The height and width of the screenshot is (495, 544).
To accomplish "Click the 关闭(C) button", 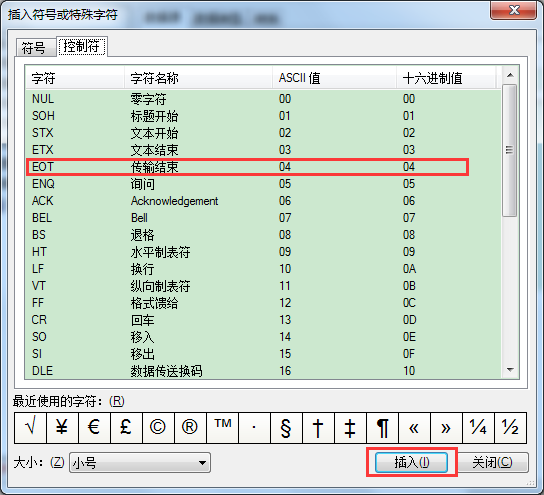I will click(x=493, y=462).
